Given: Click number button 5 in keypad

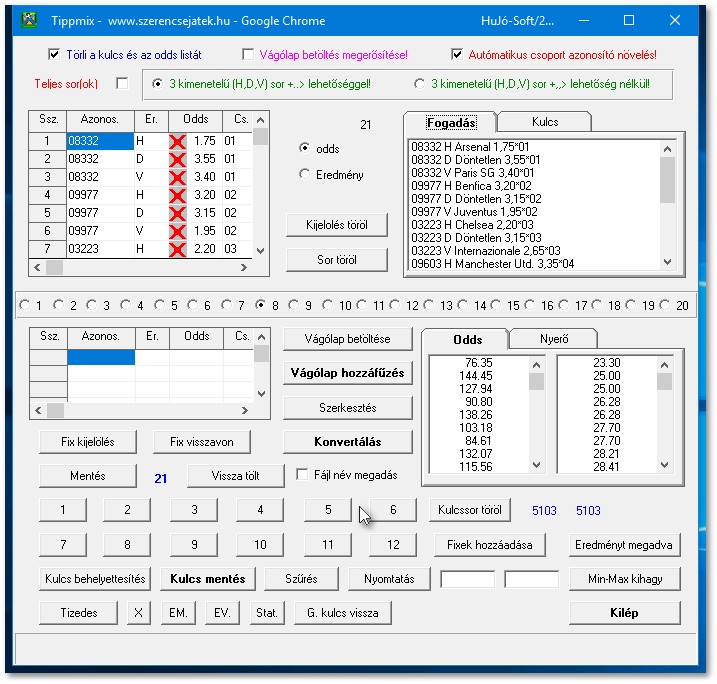Looking at the screenshot, I should pos(328,510).
